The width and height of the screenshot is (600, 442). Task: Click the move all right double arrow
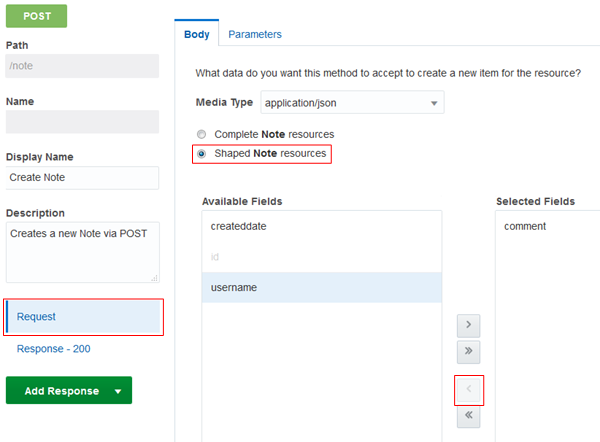click(469, 353)
